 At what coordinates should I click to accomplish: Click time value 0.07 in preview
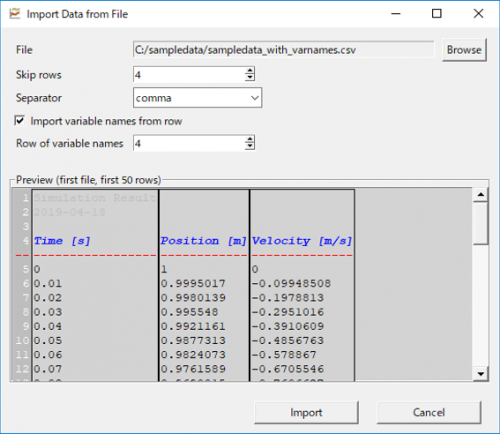pos(48,369)
